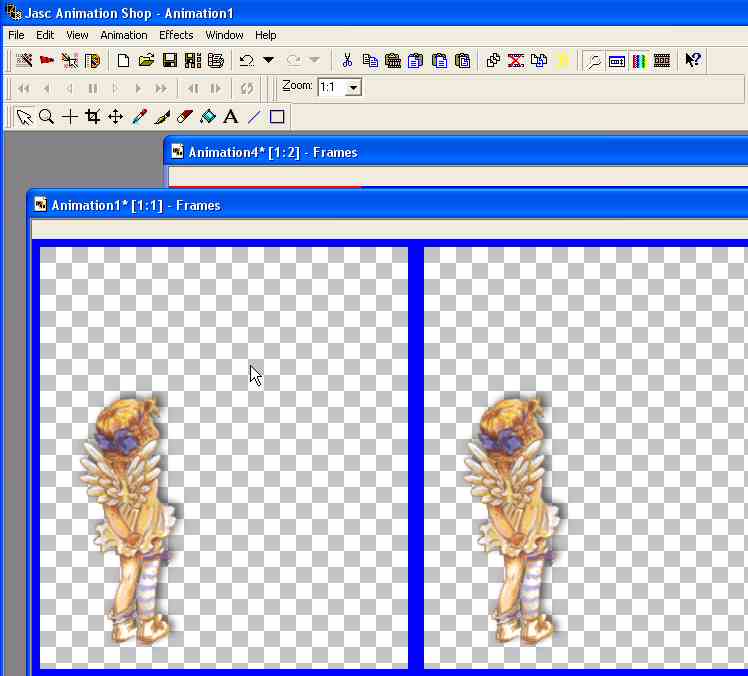Toggle the blue frame properties toolbar button
Image resolution: width=748 pixels, height=676 pixels.
point(616,61)
